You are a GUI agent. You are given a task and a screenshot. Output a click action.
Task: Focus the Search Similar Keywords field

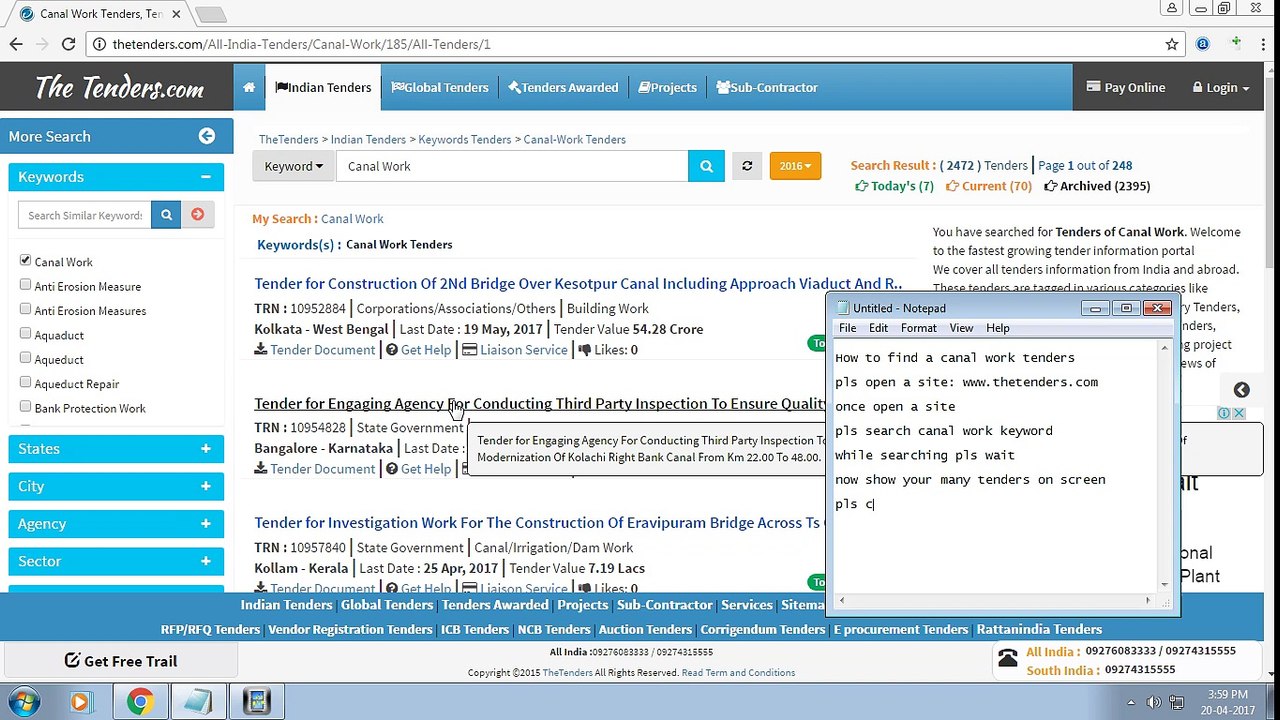pos(85,214)
